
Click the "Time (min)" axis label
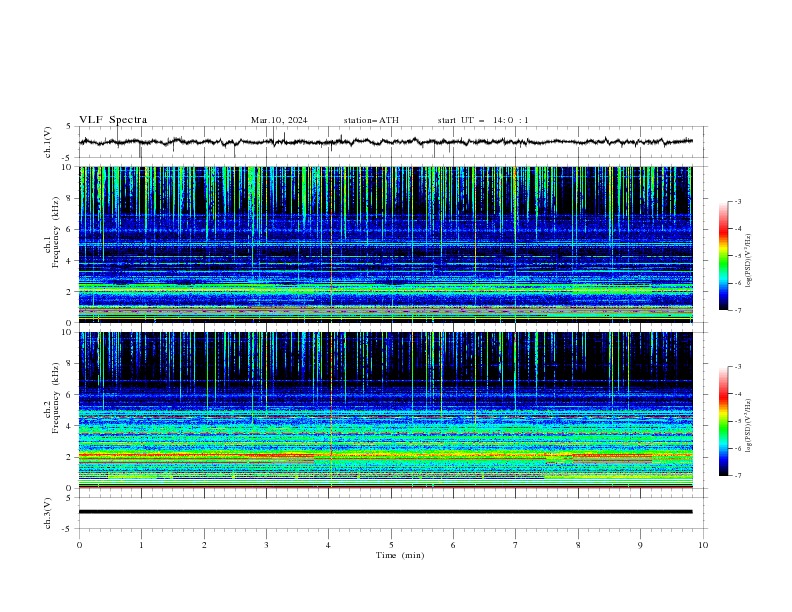tap(400, 555)
